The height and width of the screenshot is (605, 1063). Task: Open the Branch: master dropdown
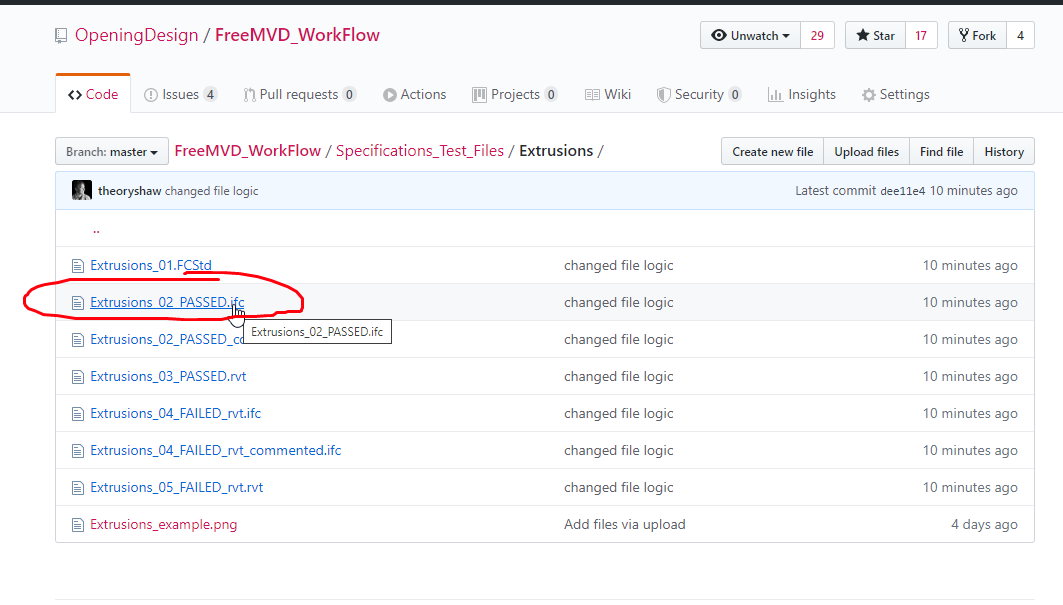(112, 152)
